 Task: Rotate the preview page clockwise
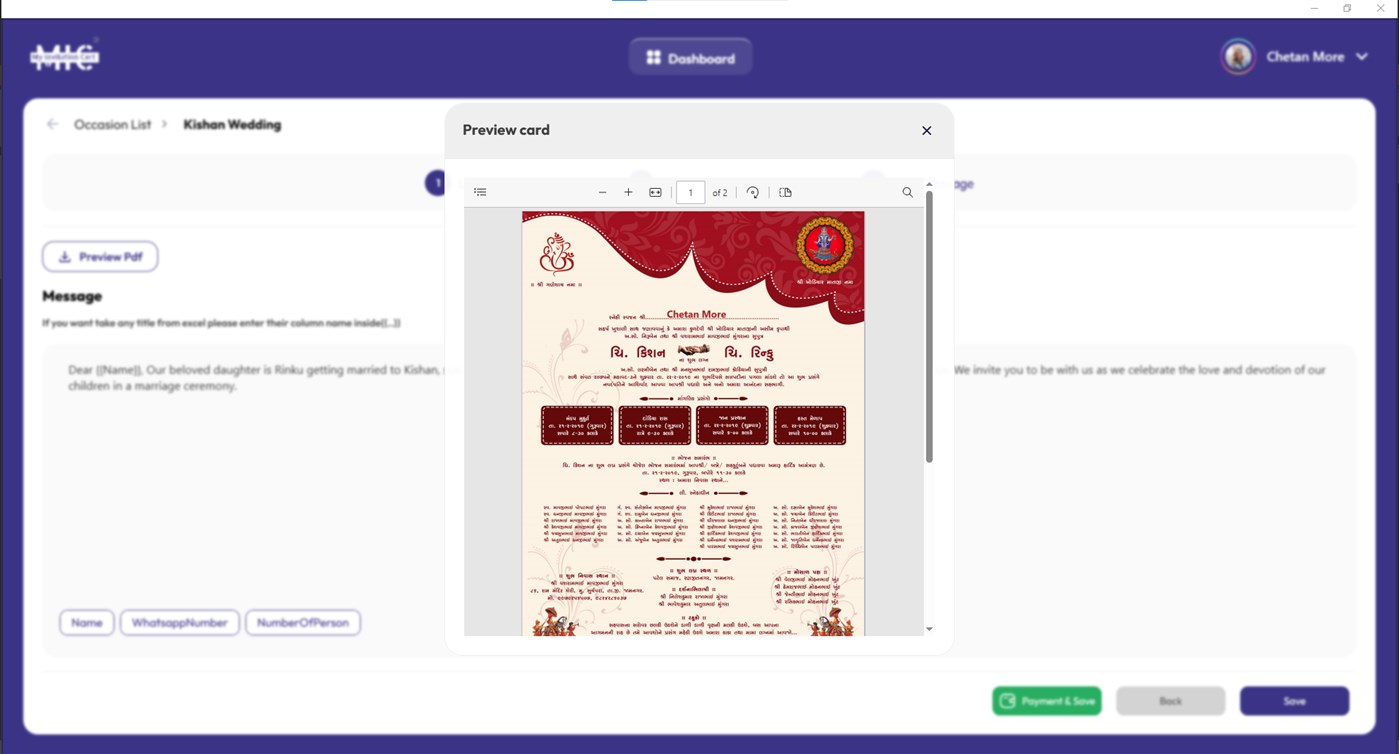[752, 191]
